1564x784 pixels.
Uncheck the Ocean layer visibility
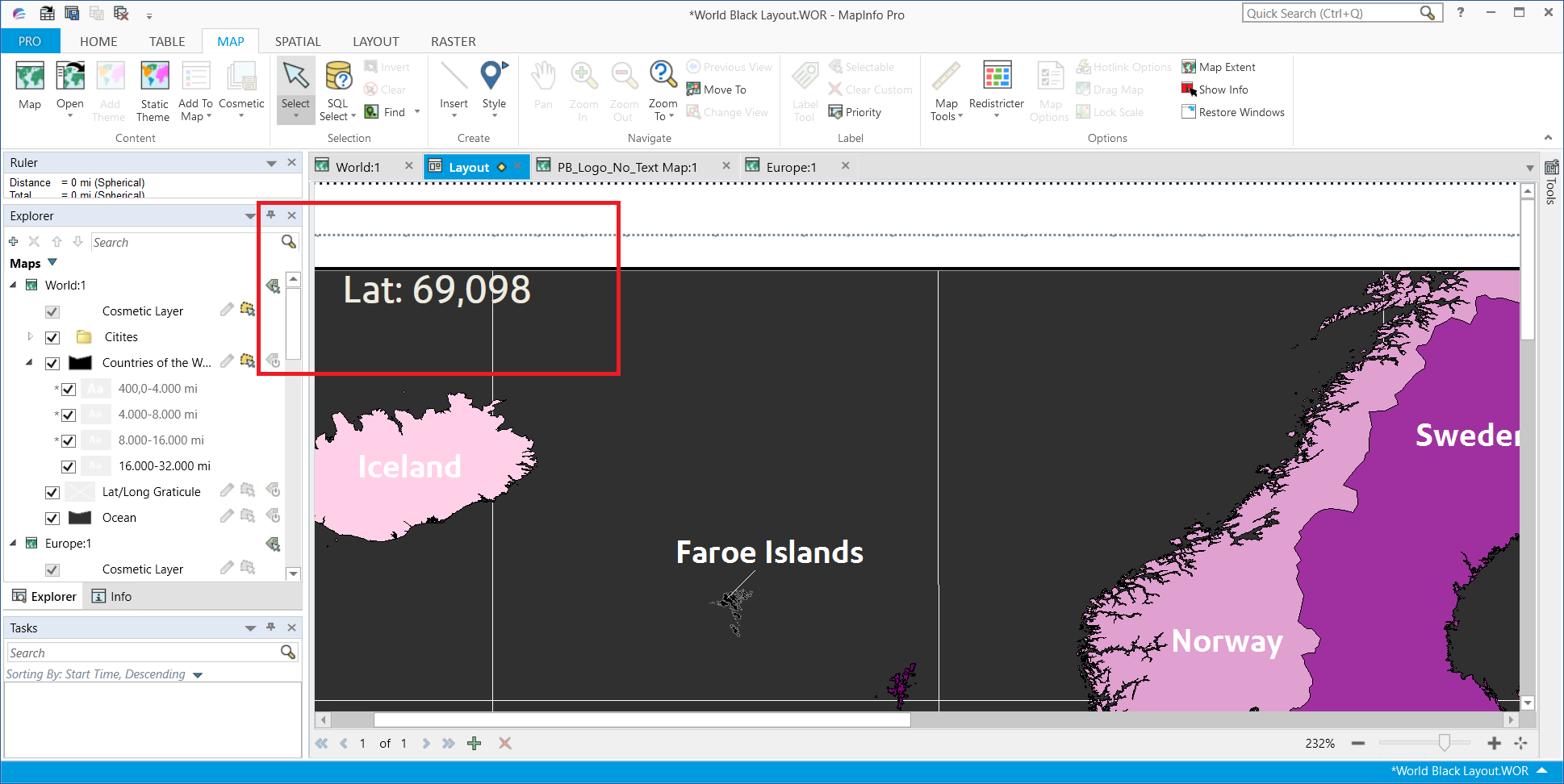(52, 517)
